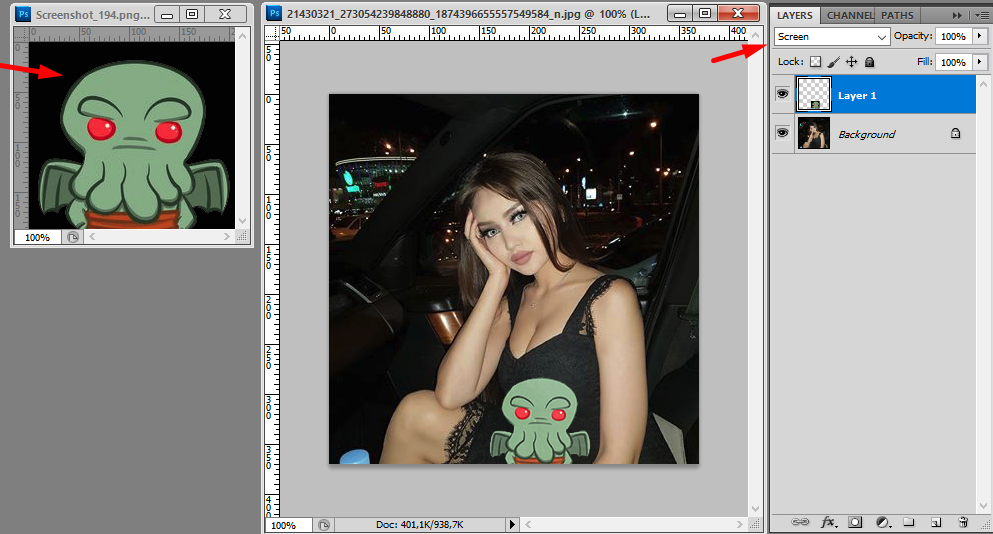Click scroll left arrow in main document
993x534 pixels.
528,524
